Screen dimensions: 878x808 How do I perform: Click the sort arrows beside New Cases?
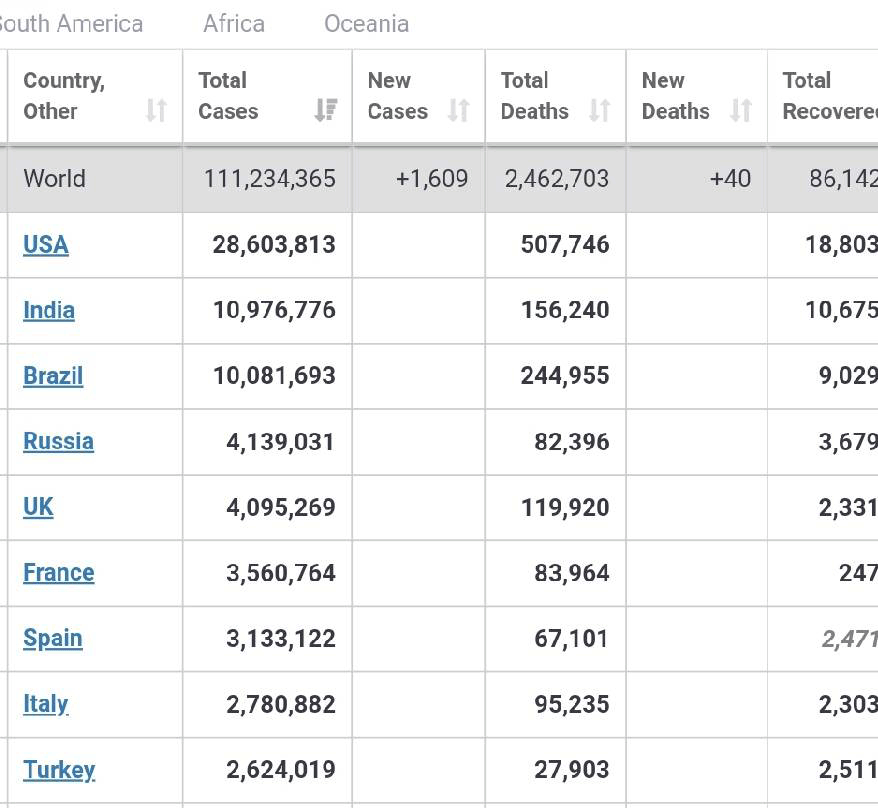pyautogui.click(x=459, y=112)
